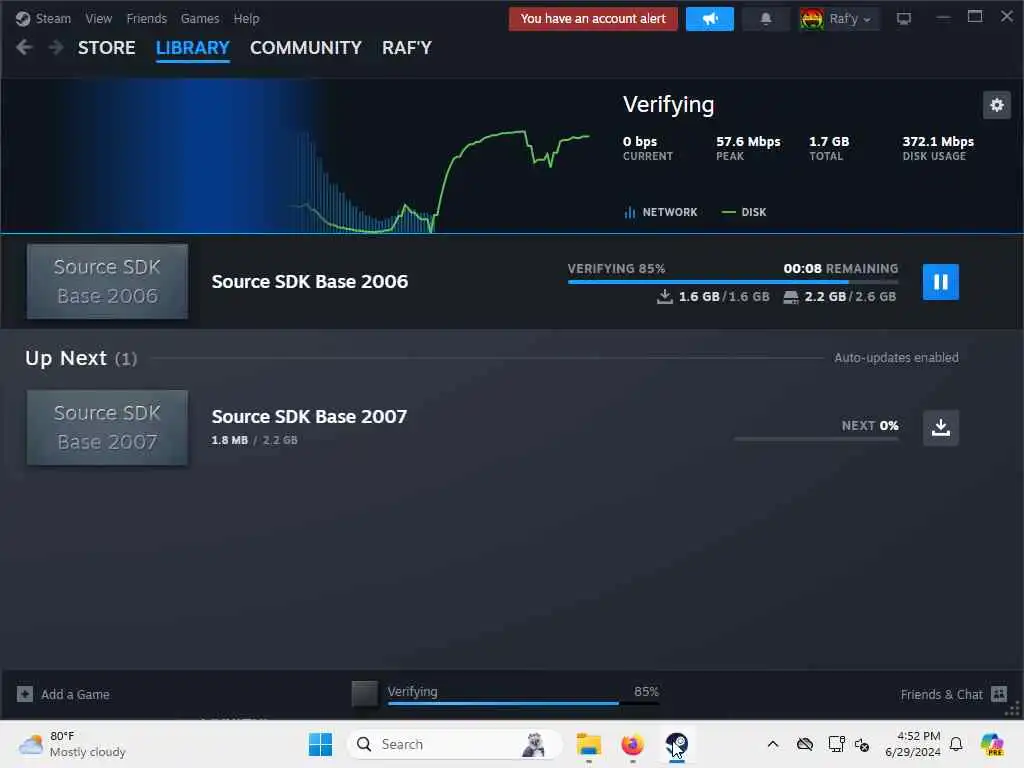Image resolution: width=1024 pixels, height=768 pixels.
Task: Expand the Raf'y account dropdown
Action: point(839,19)
